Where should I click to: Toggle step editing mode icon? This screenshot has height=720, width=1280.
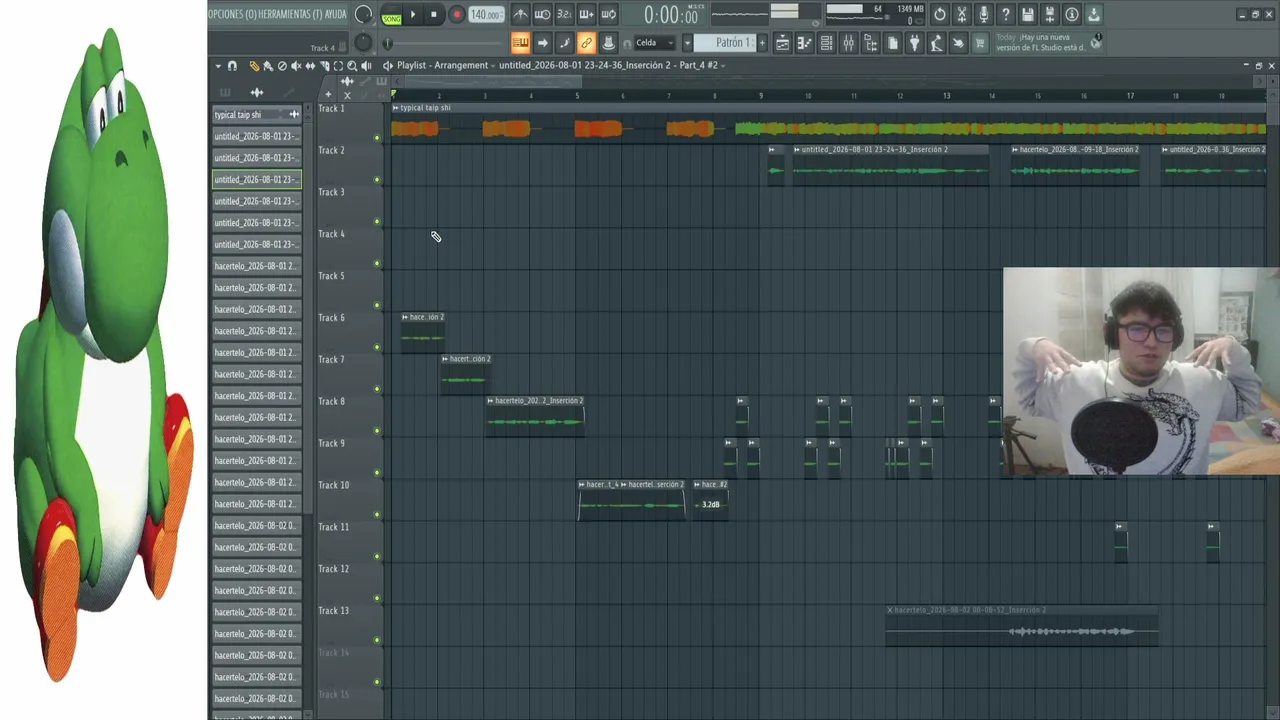(564, 43)
